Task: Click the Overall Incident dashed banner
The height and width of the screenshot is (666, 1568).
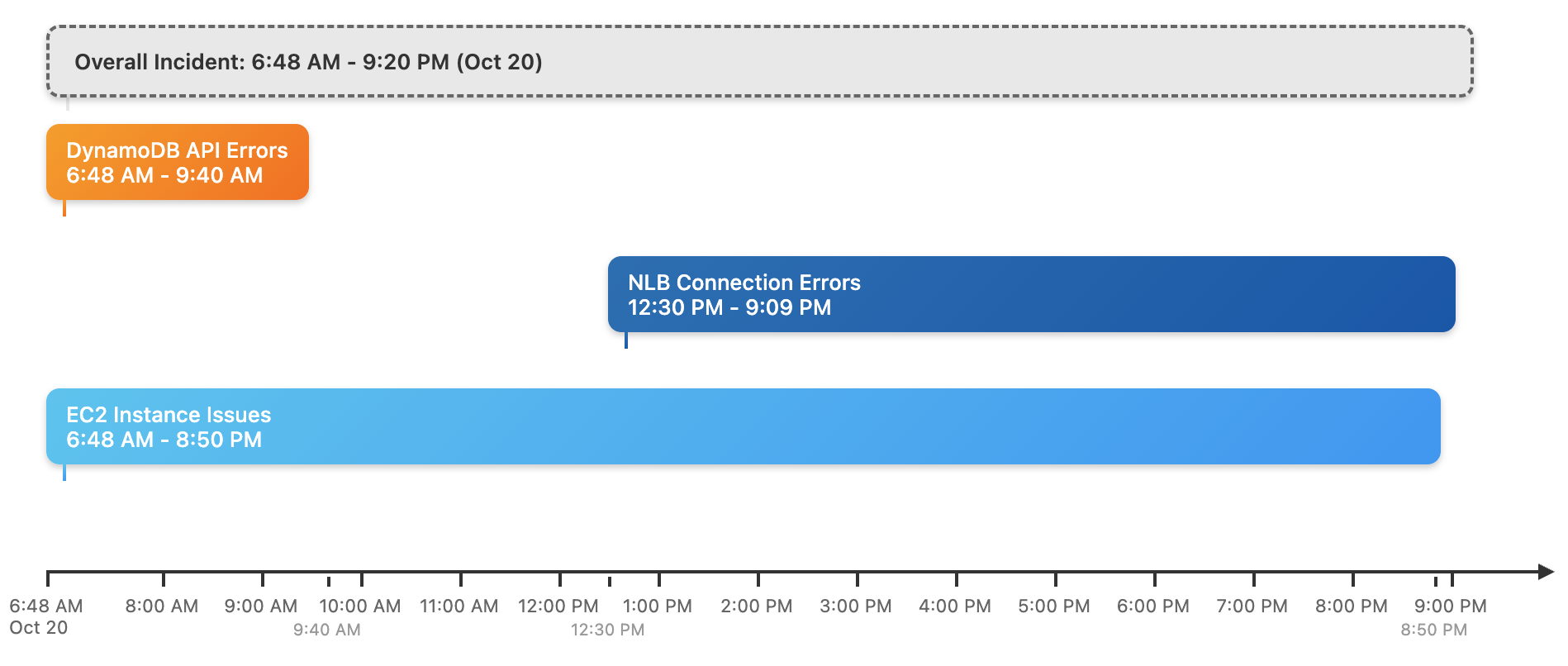Action: tap(759, 62)
